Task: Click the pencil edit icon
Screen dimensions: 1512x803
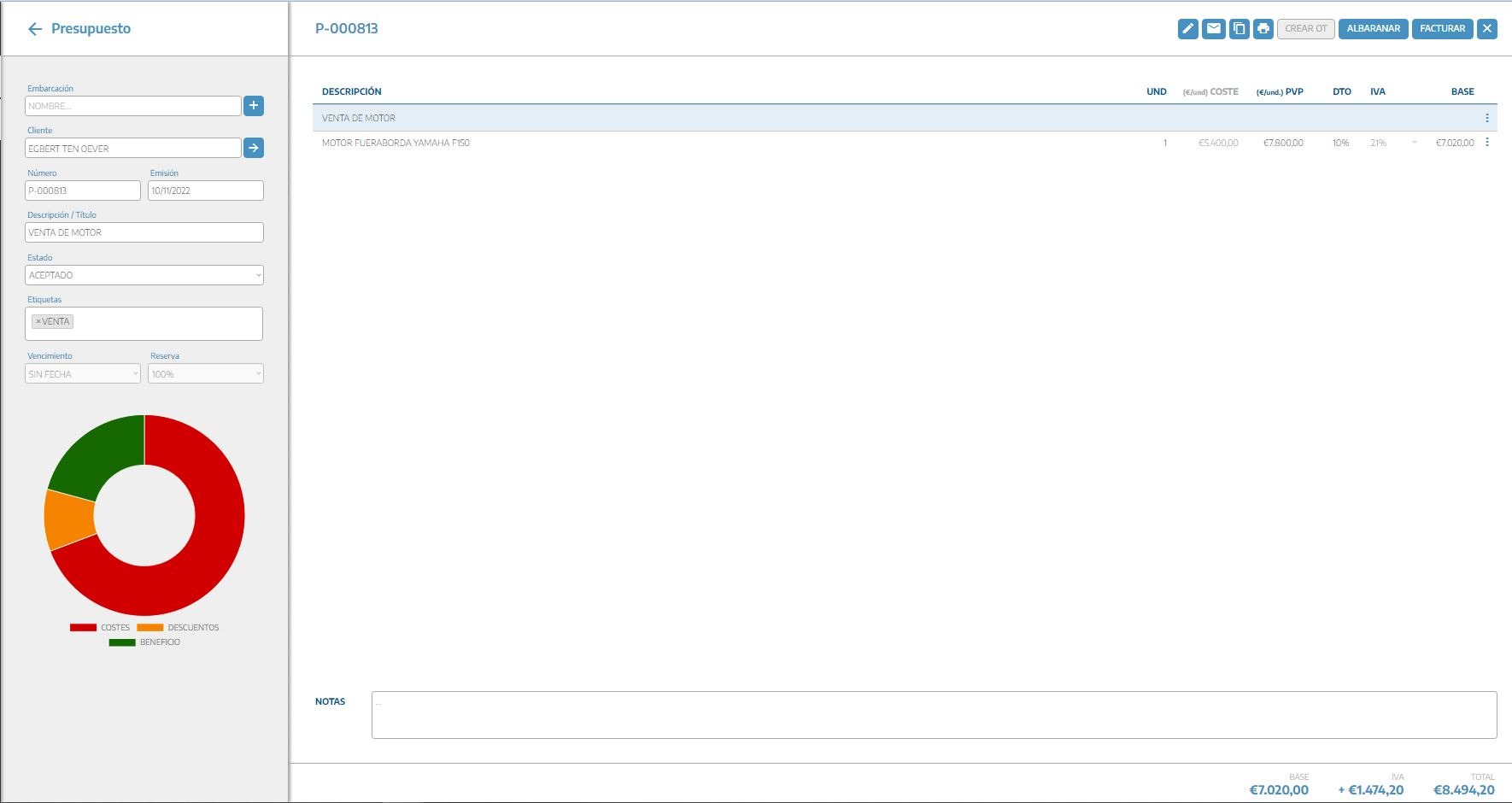Action: pyautogui.click(x=1187, y=28)
